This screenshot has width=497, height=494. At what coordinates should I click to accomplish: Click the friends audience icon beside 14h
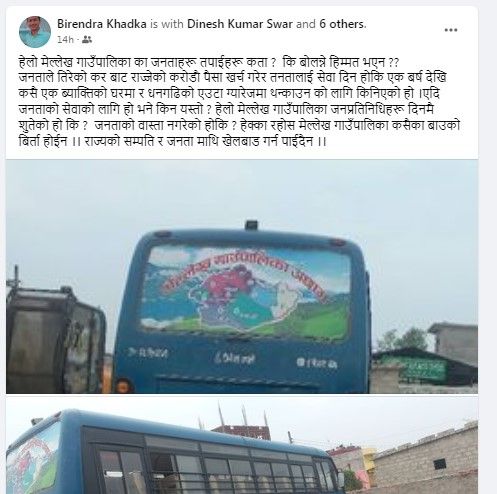pyautogui.click(x=87, y=40)
